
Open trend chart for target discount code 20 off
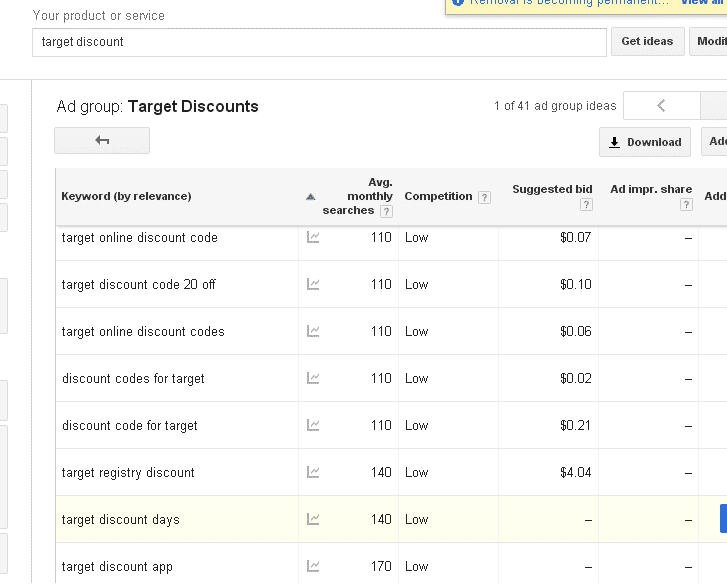point(313,284)
